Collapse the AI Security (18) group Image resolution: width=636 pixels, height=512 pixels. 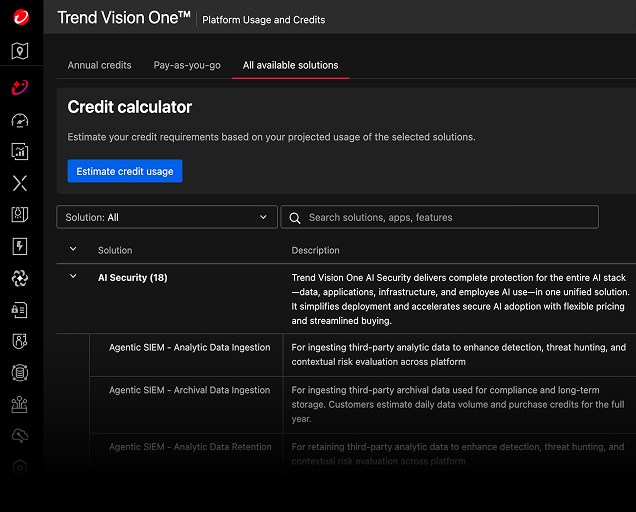[73, 277]
